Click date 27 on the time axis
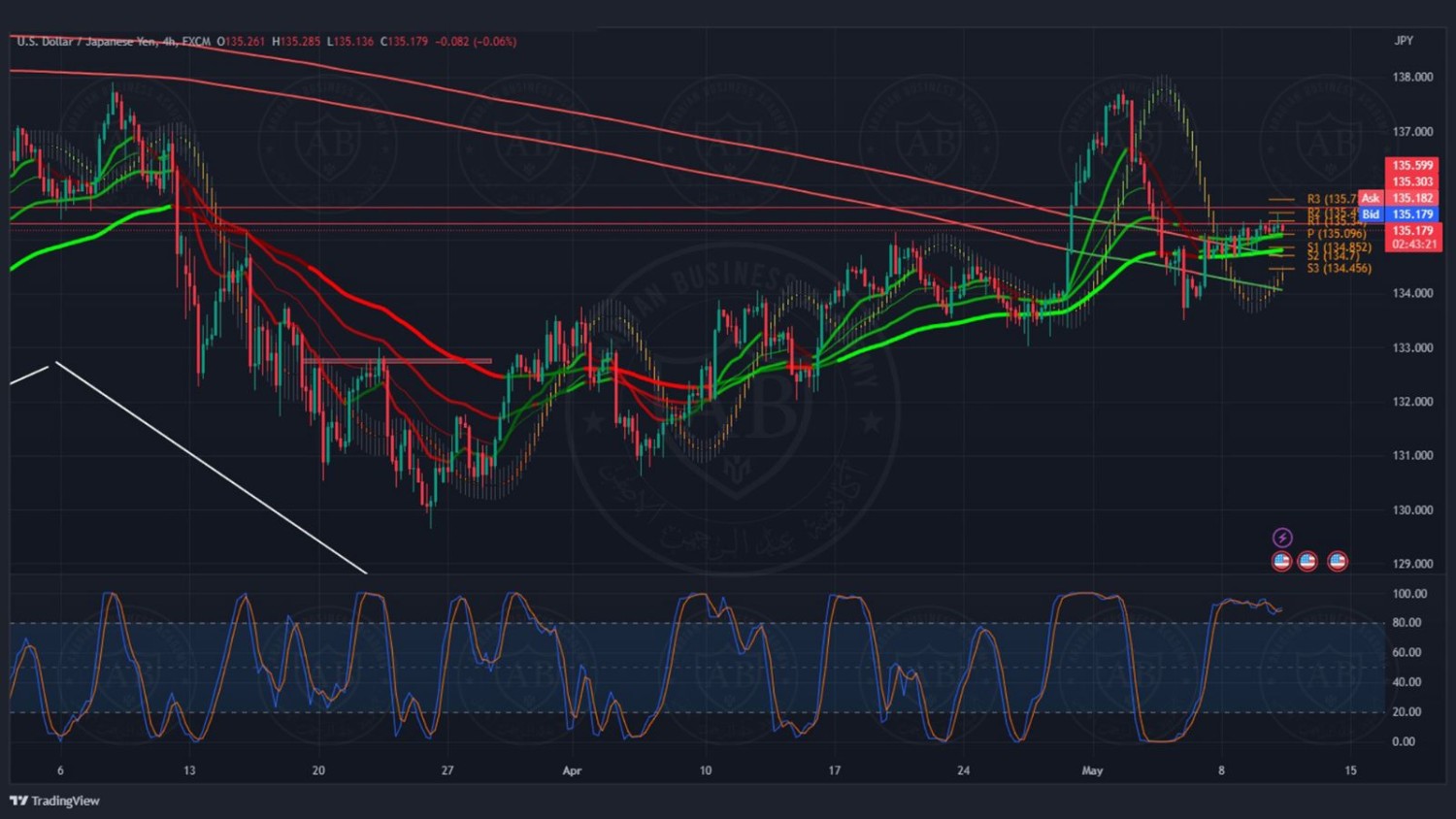Viewport: 1456px width, 819px height. point(447,770)
